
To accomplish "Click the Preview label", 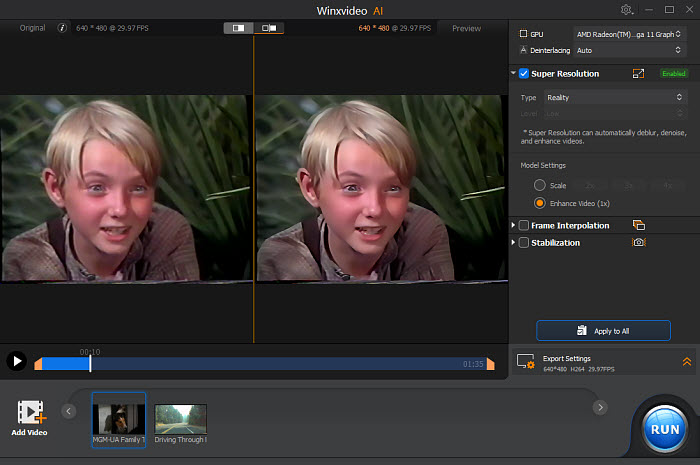I will [x=467, y=28].
